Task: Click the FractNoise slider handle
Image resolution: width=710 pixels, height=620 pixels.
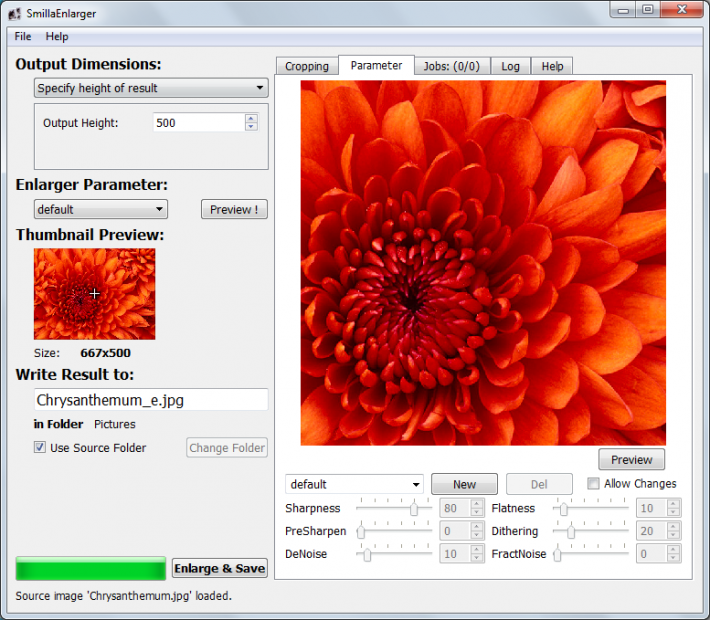Action: [x=557, y=554]
